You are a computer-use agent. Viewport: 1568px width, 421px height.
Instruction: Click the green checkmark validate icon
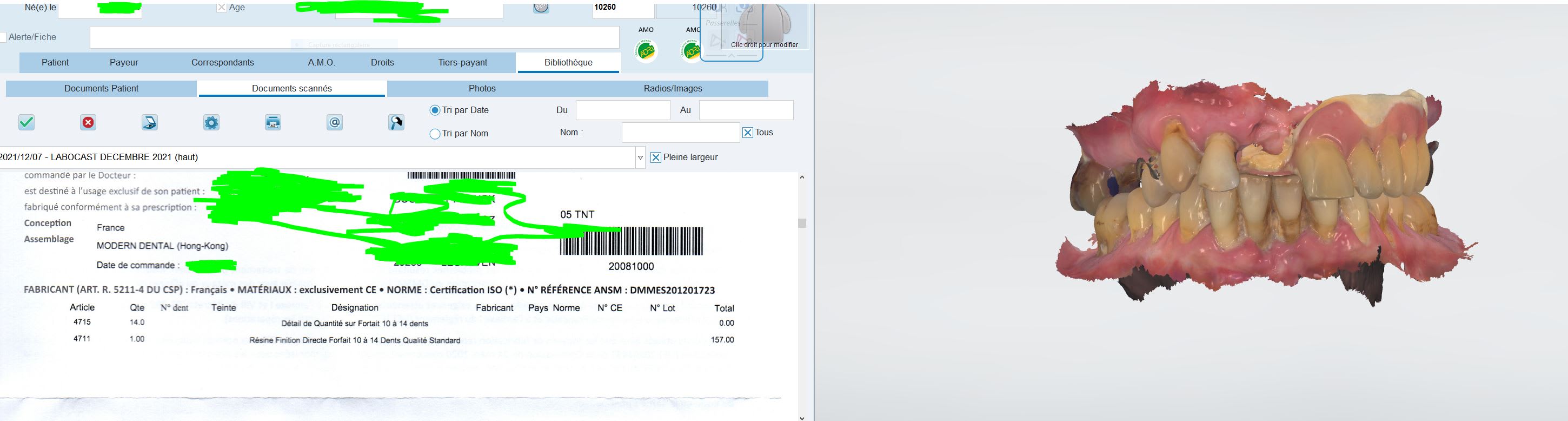click(26, 122)
